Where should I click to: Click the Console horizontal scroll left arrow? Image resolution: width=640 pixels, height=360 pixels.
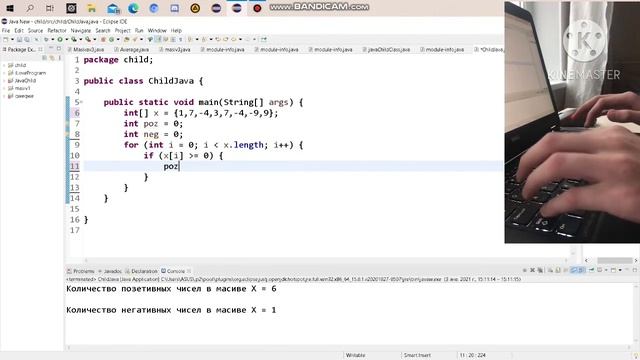point(68,348)
